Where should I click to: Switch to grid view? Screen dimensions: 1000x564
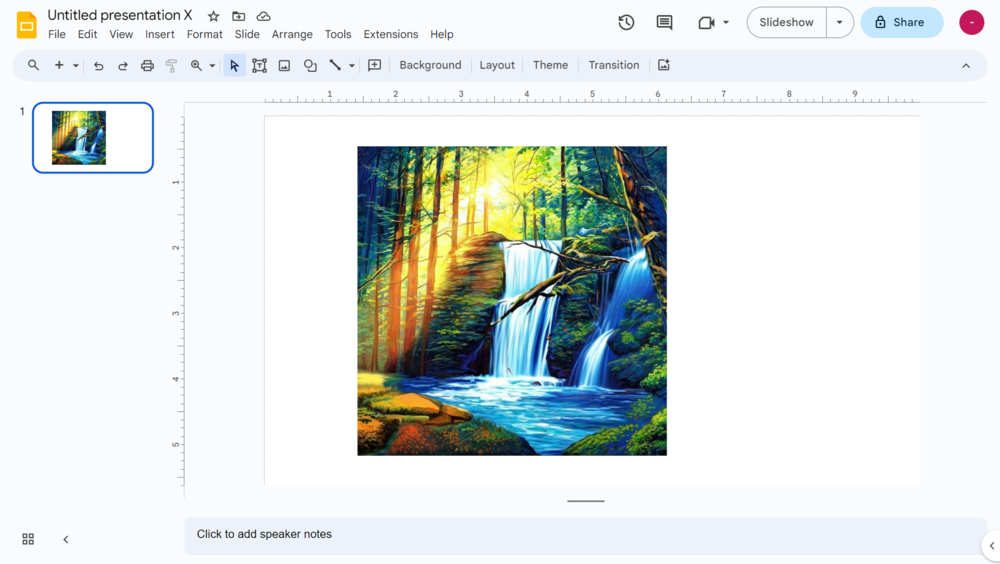coord(28,539)
